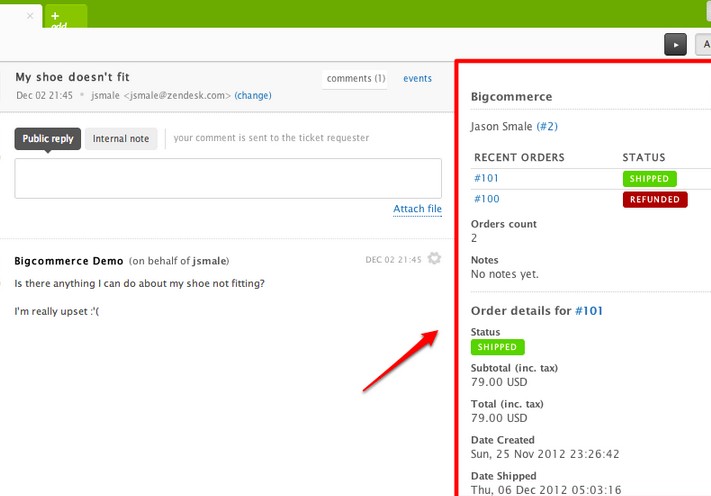Click the Orders count value 2
This screenshot has height=496, width=711.
(474, 238)
